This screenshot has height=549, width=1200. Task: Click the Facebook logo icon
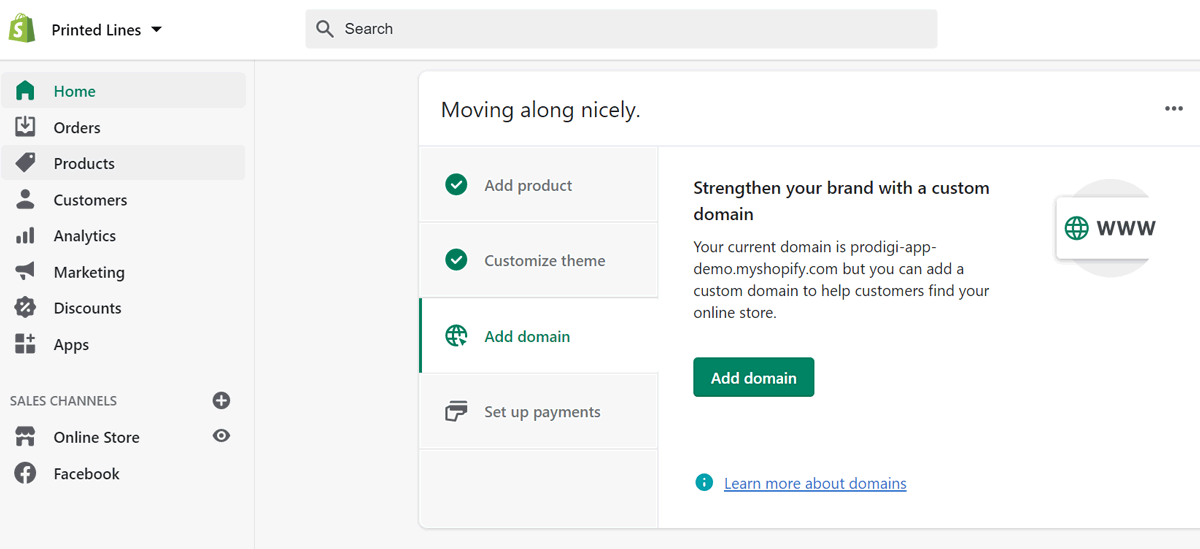(x=25, y=474)
